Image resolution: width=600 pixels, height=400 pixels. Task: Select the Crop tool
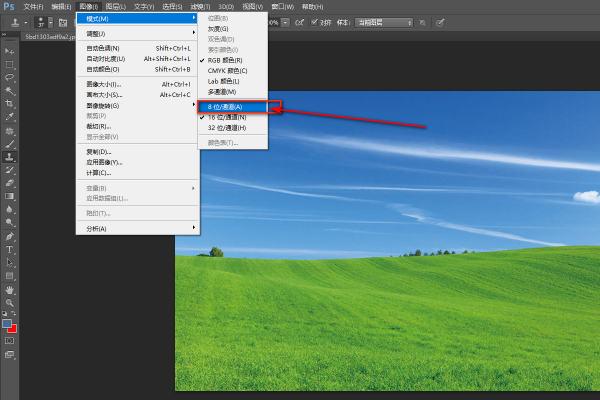pos(9,104)
